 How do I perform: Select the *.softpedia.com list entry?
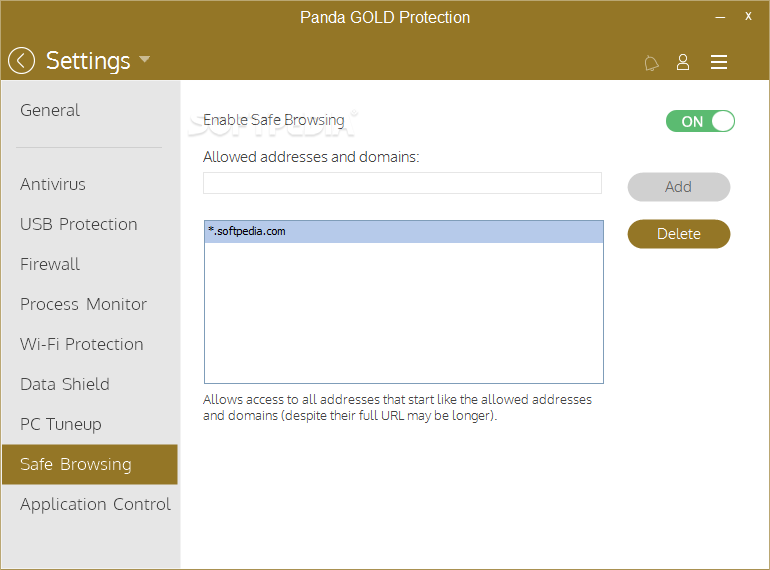pos(404,232)
